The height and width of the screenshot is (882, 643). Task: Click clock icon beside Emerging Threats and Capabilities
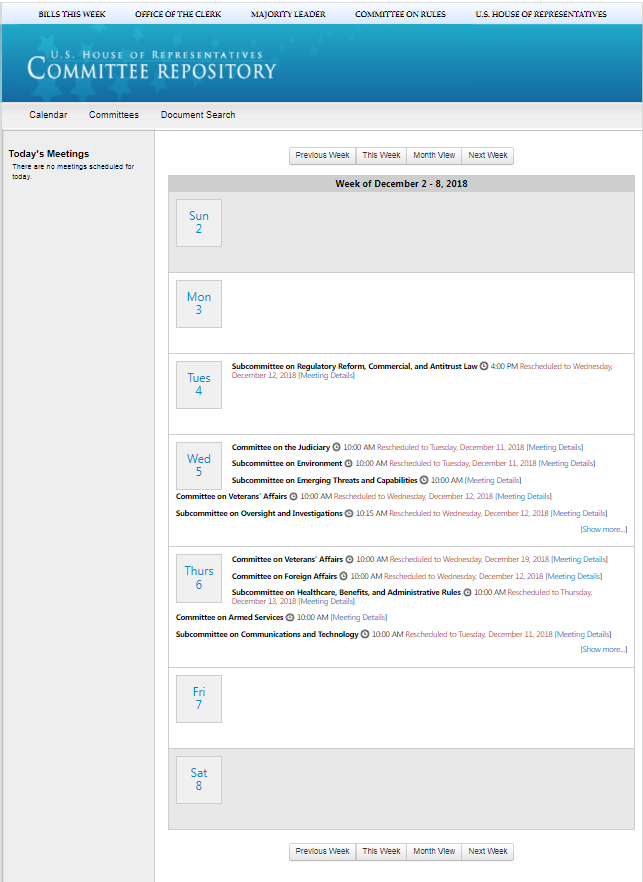coord(424,480)
